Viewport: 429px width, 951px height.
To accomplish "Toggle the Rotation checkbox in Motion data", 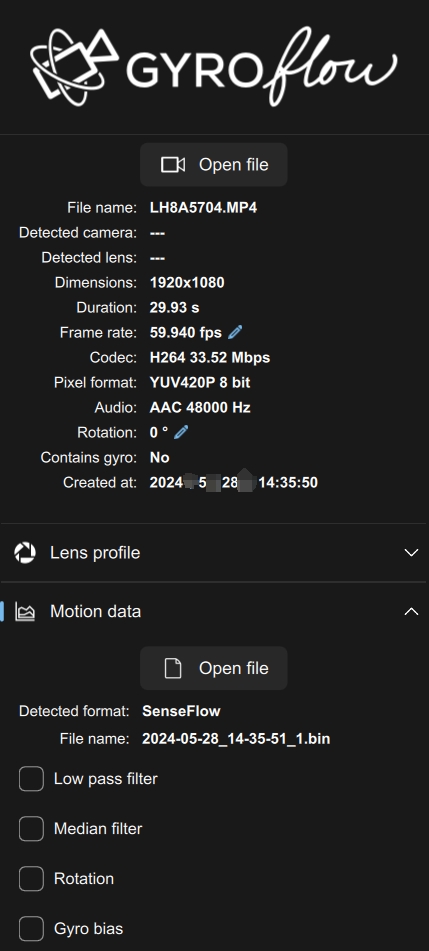I will [31, 879].
